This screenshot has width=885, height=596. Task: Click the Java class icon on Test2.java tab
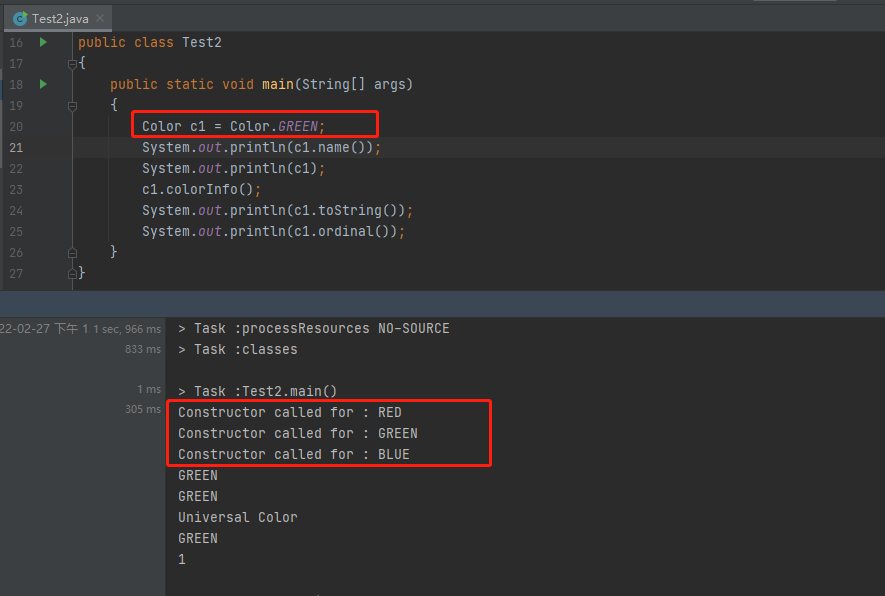(x=20, y=18)
